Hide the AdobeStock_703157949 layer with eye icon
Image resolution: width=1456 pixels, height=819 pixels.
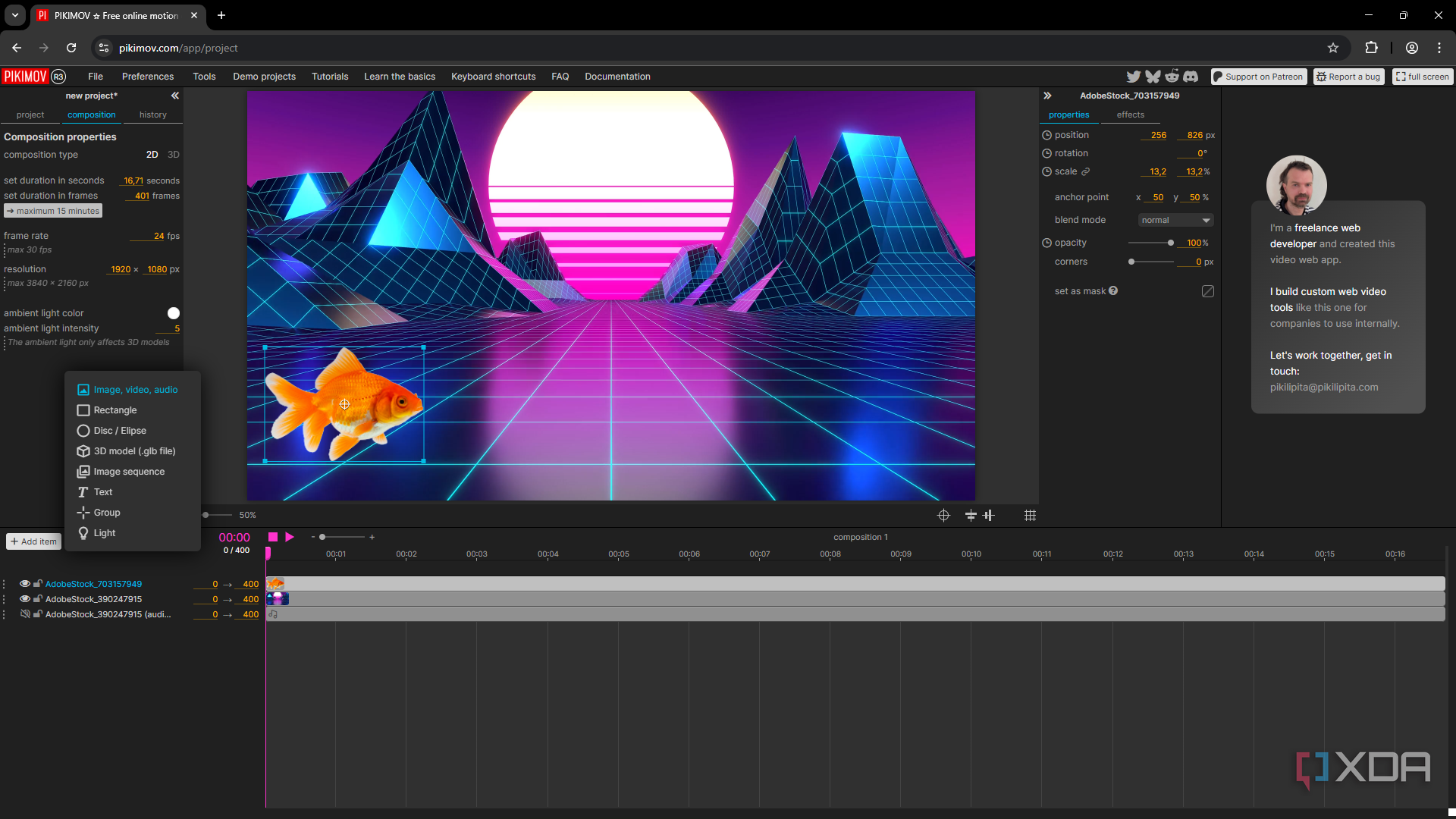[25, 584]
